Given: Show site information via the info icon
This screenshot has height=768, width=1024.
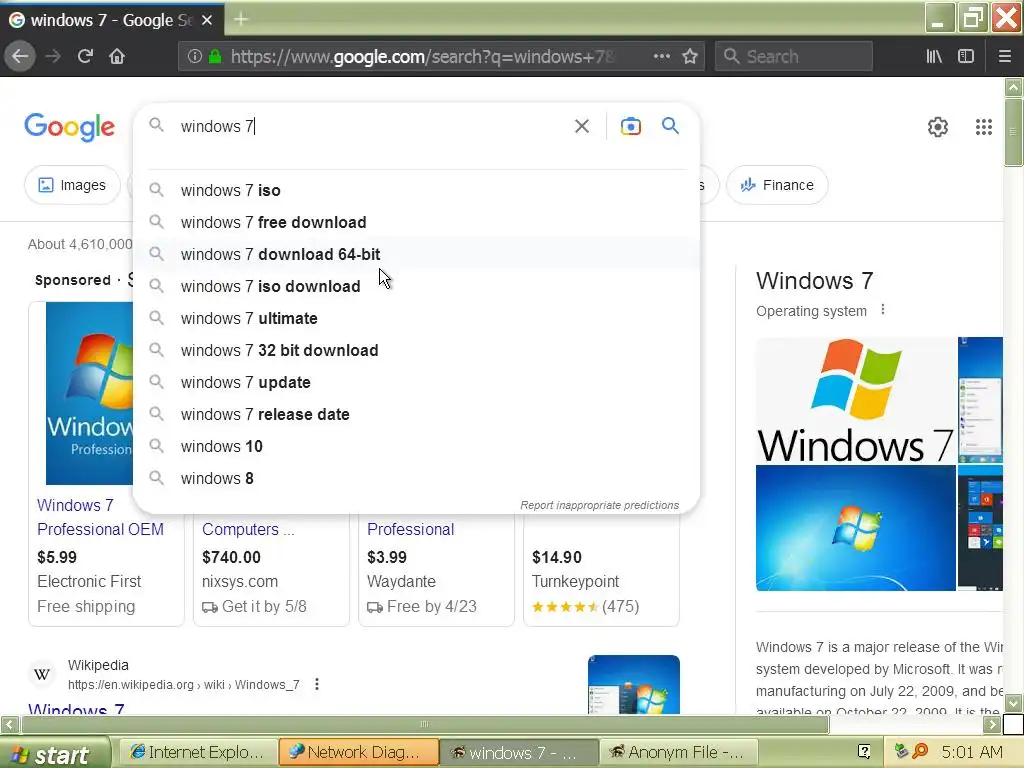Looking at the screenshot, I should [194, 57].
